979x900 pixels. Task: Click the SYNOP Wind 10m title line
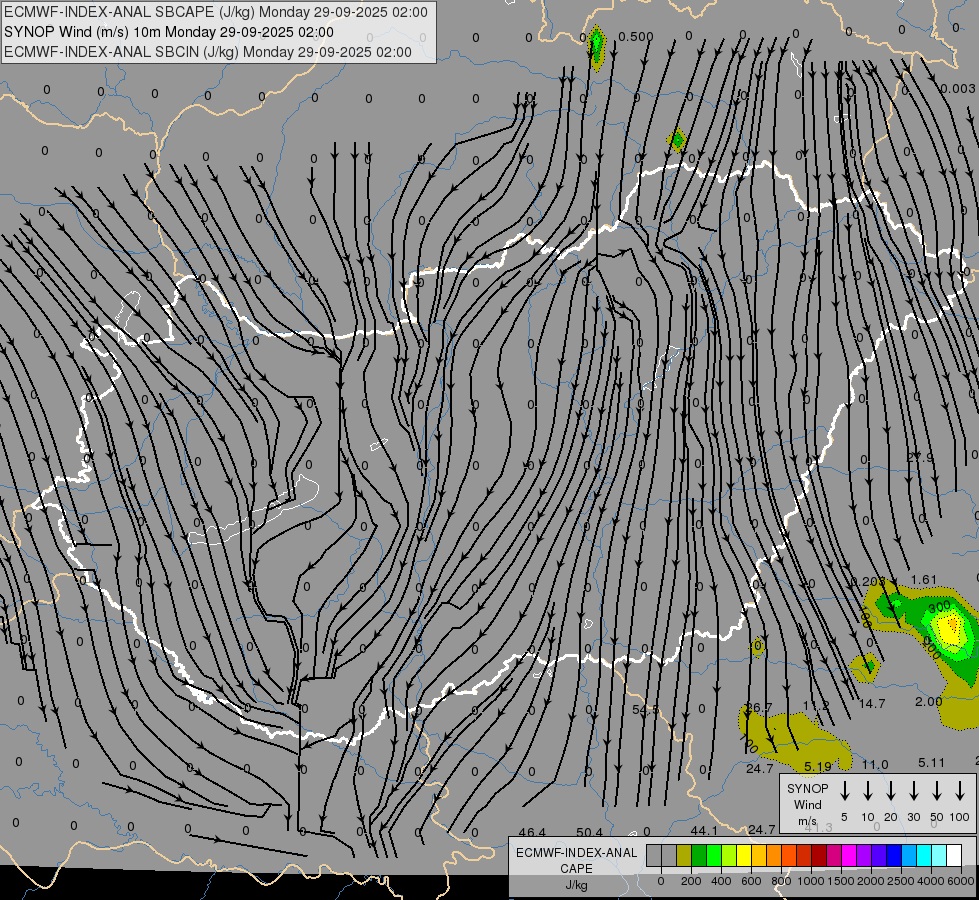tap(169, 32)
